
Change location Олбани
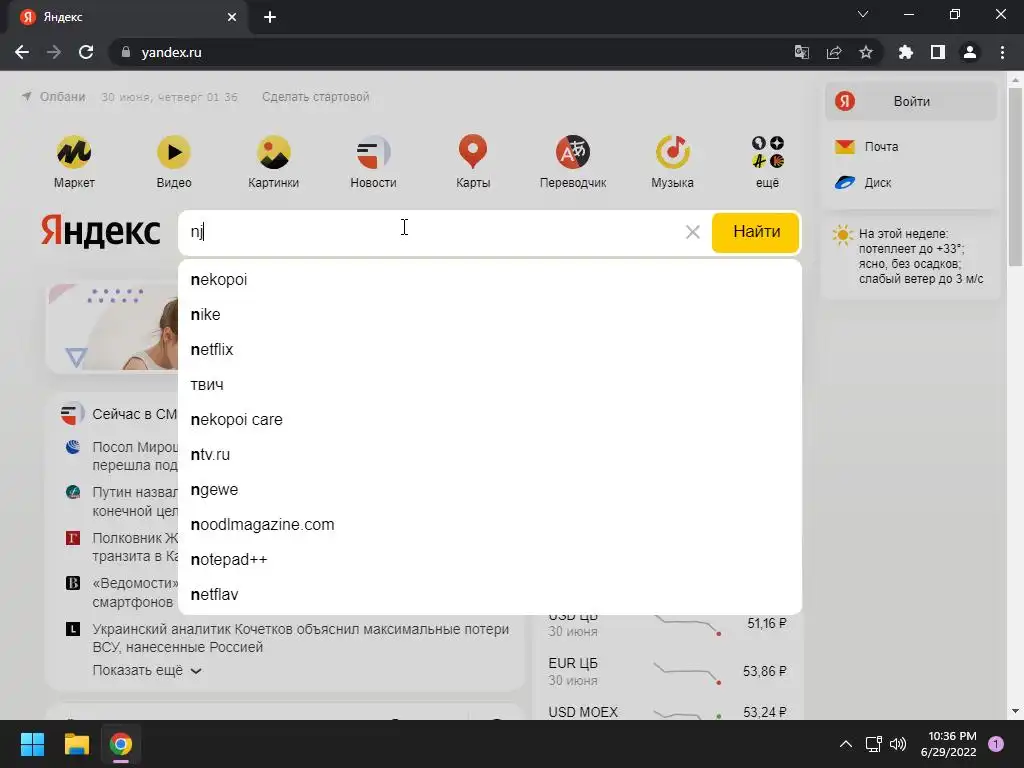pyautogui.click(x=54, y=97)
